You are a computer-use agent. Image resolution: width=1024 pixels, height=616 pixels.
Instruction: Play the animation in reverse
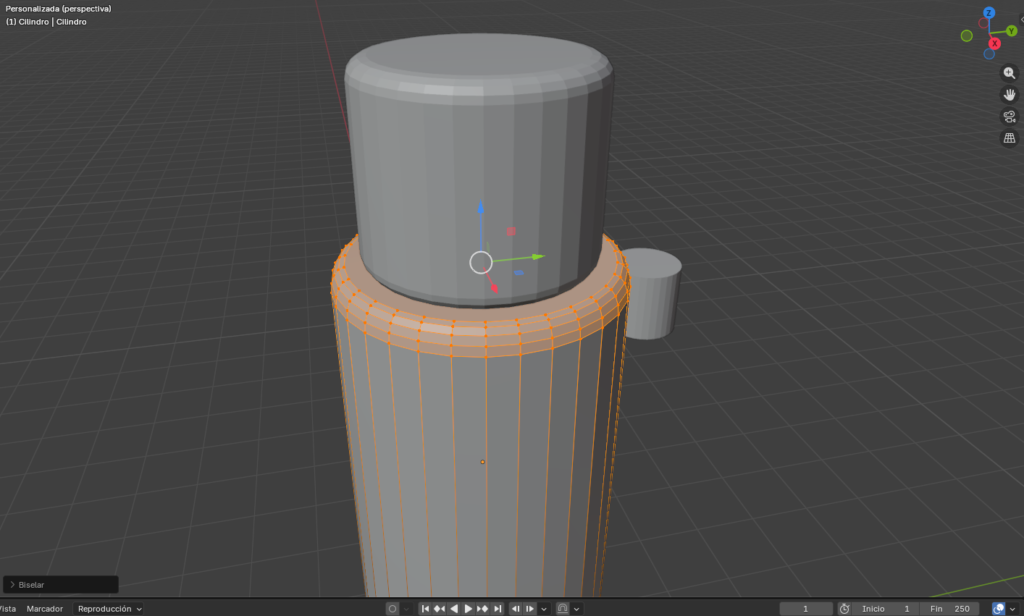pyautogui.click(x=454, y=608)
